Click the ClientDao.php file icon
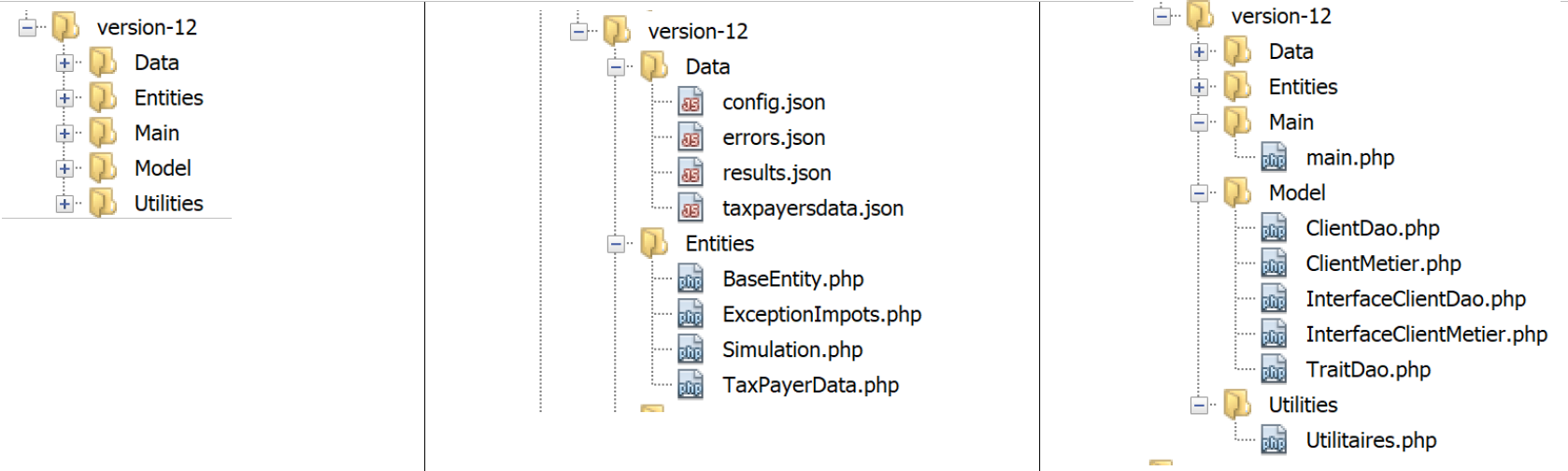Viewport: 1568px width, 471px height. (x=1274, y=229)
